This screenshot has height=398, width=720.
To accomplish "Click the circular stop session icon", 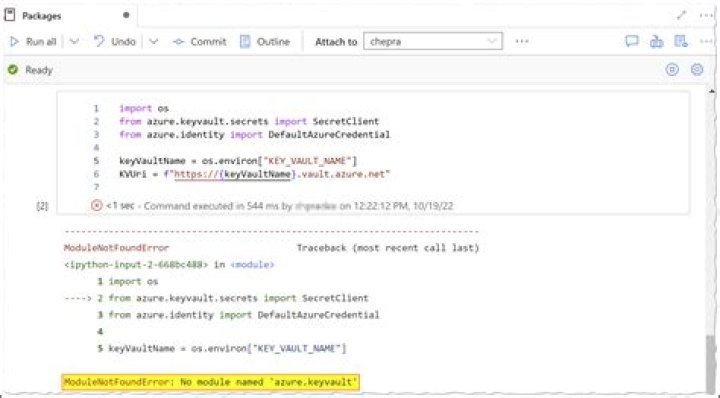I will pyautogui.click(x=672, y=70).
